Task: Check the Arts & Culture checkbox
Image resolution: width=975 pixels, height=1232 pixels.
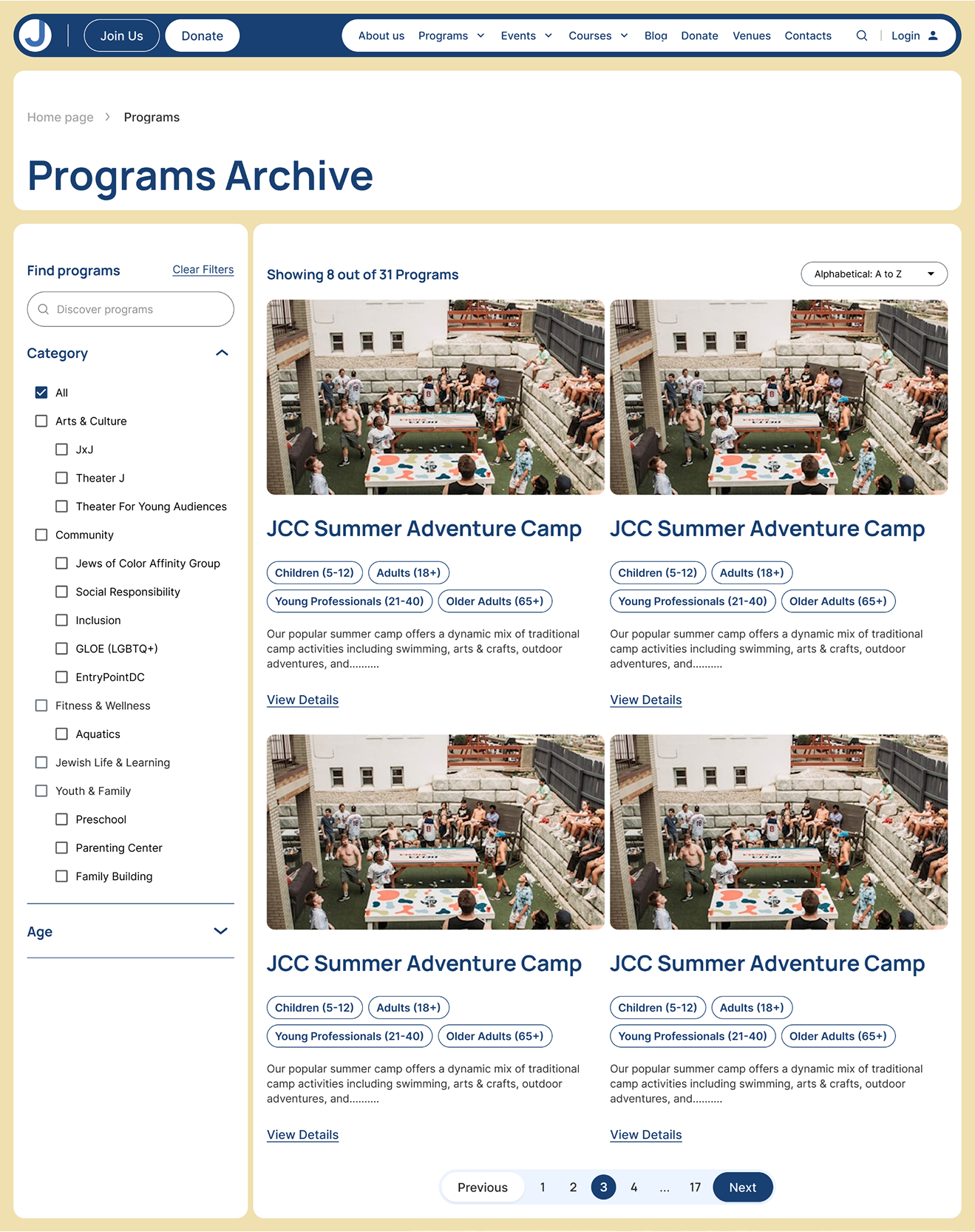Action: [41, 421]
